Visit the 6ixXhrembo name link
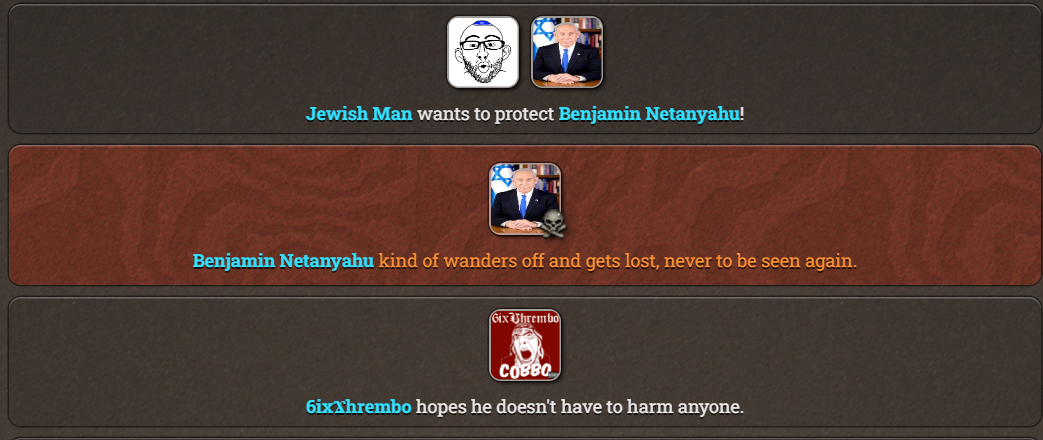This screenshot has height=440, width=1043. point(359,406)
